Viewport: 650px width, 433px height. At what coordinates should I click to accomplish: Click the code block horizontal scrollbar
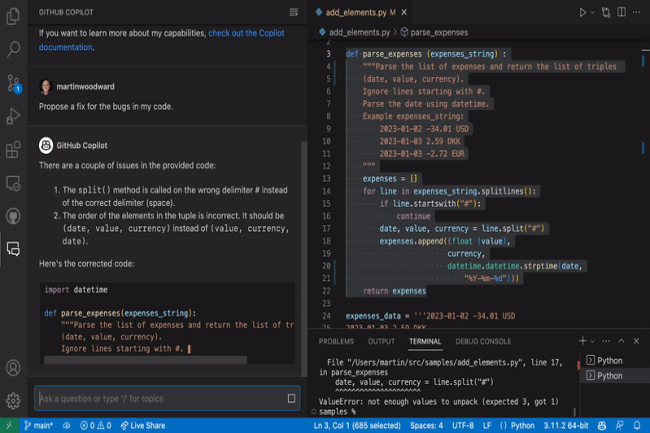click(x=146, y=360)
